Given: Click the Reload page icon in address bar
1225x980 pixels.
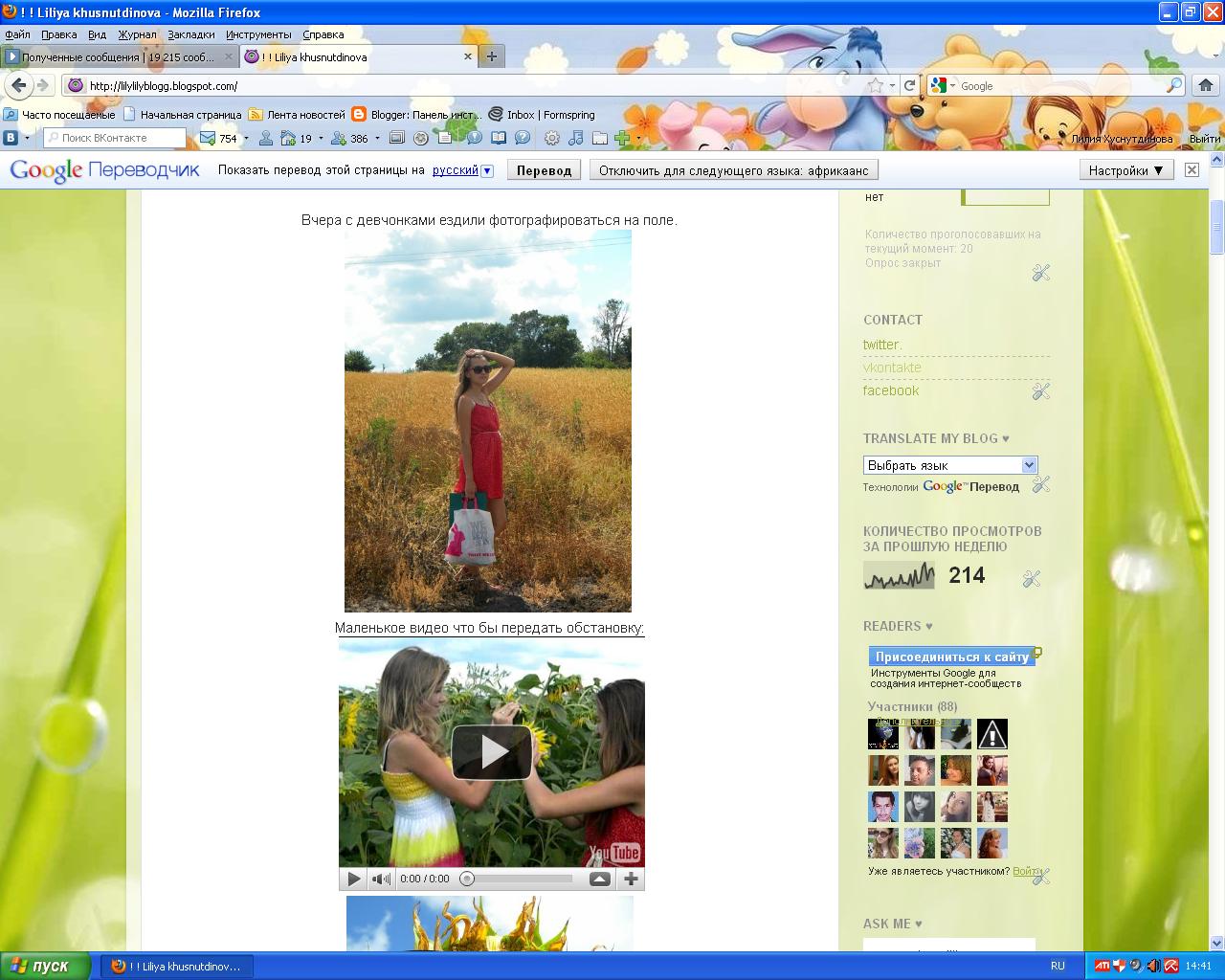Looking at the screenshot, I should [910, 85].
